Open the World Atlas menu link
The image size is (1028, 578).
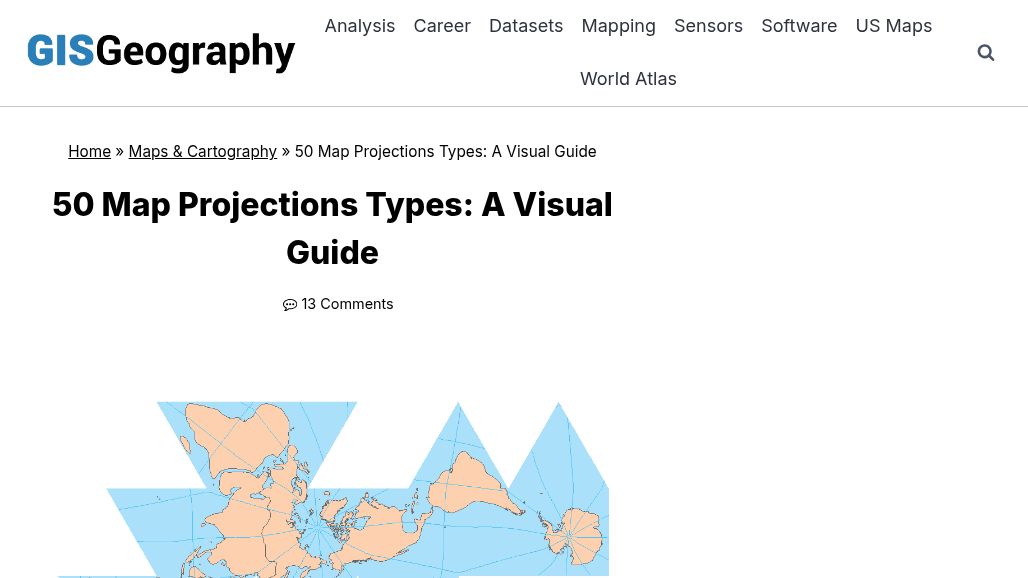(628, 79)
